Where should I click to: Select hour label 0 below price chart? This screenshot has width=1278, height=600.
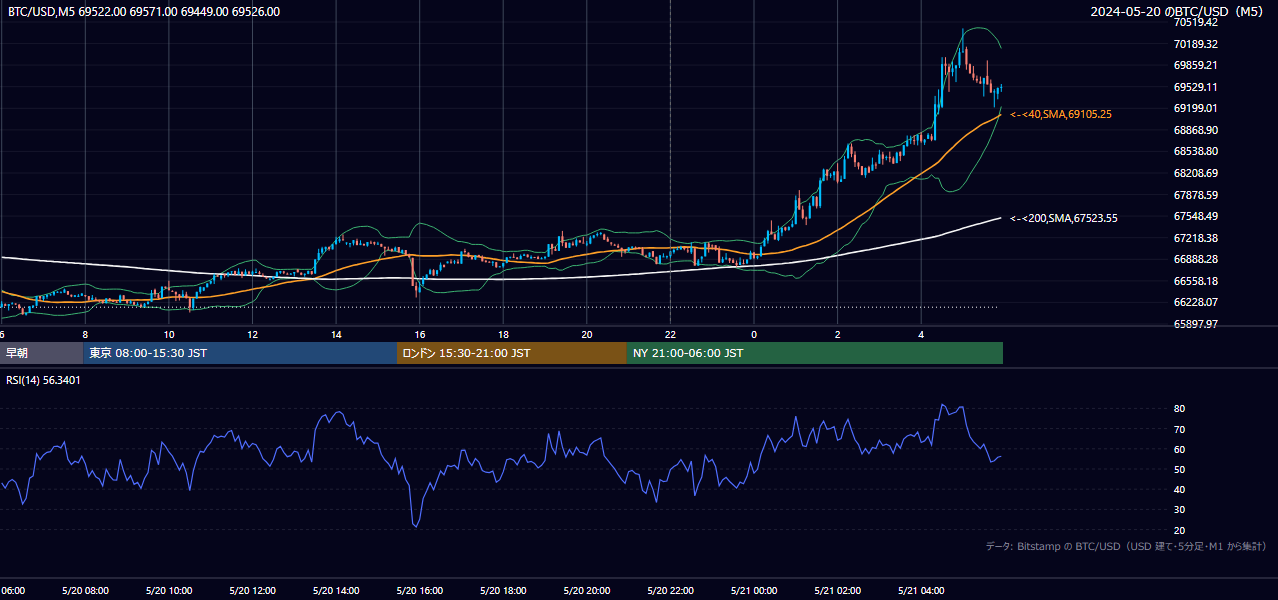click(x=754, y=335)
